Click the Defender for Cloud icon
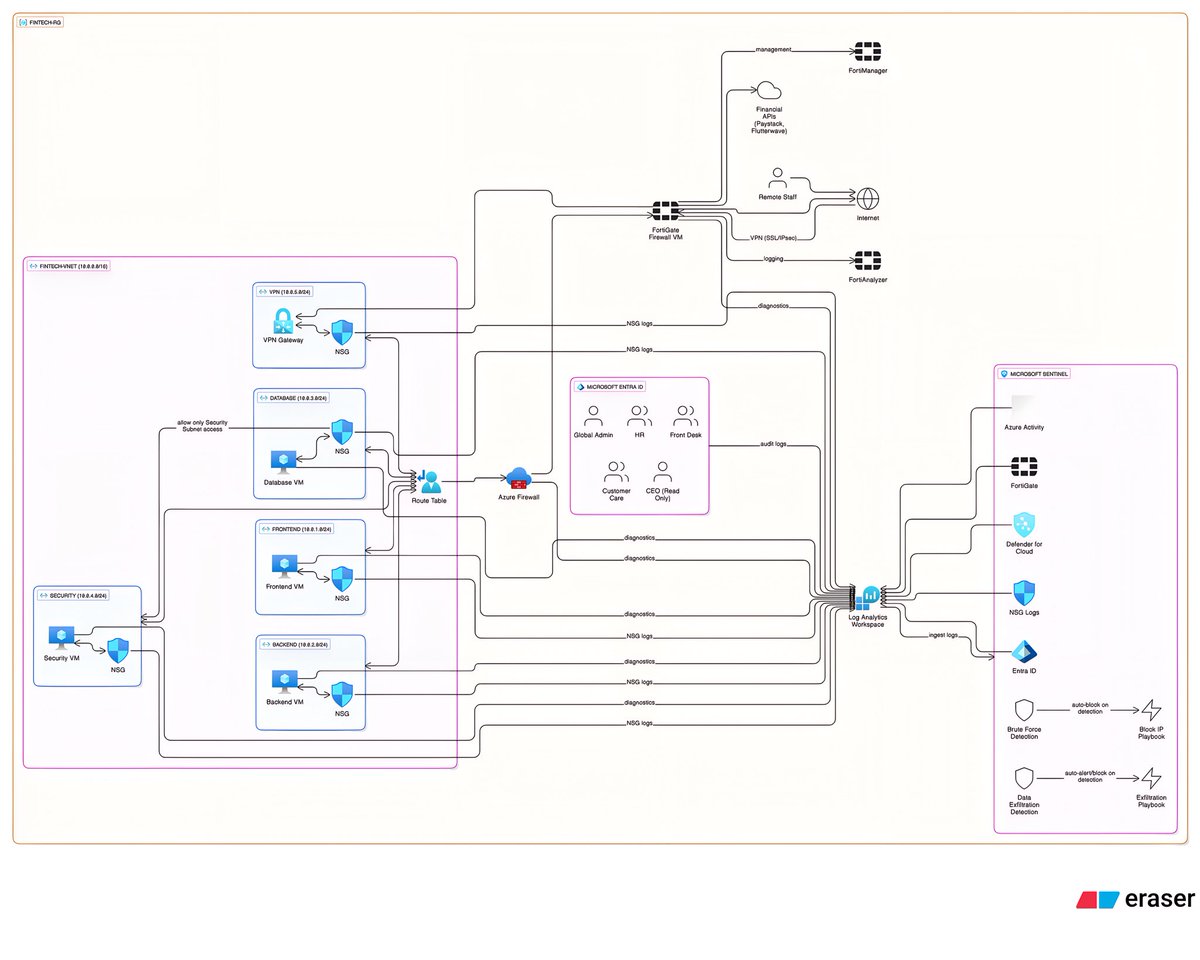 point(1023,525)
